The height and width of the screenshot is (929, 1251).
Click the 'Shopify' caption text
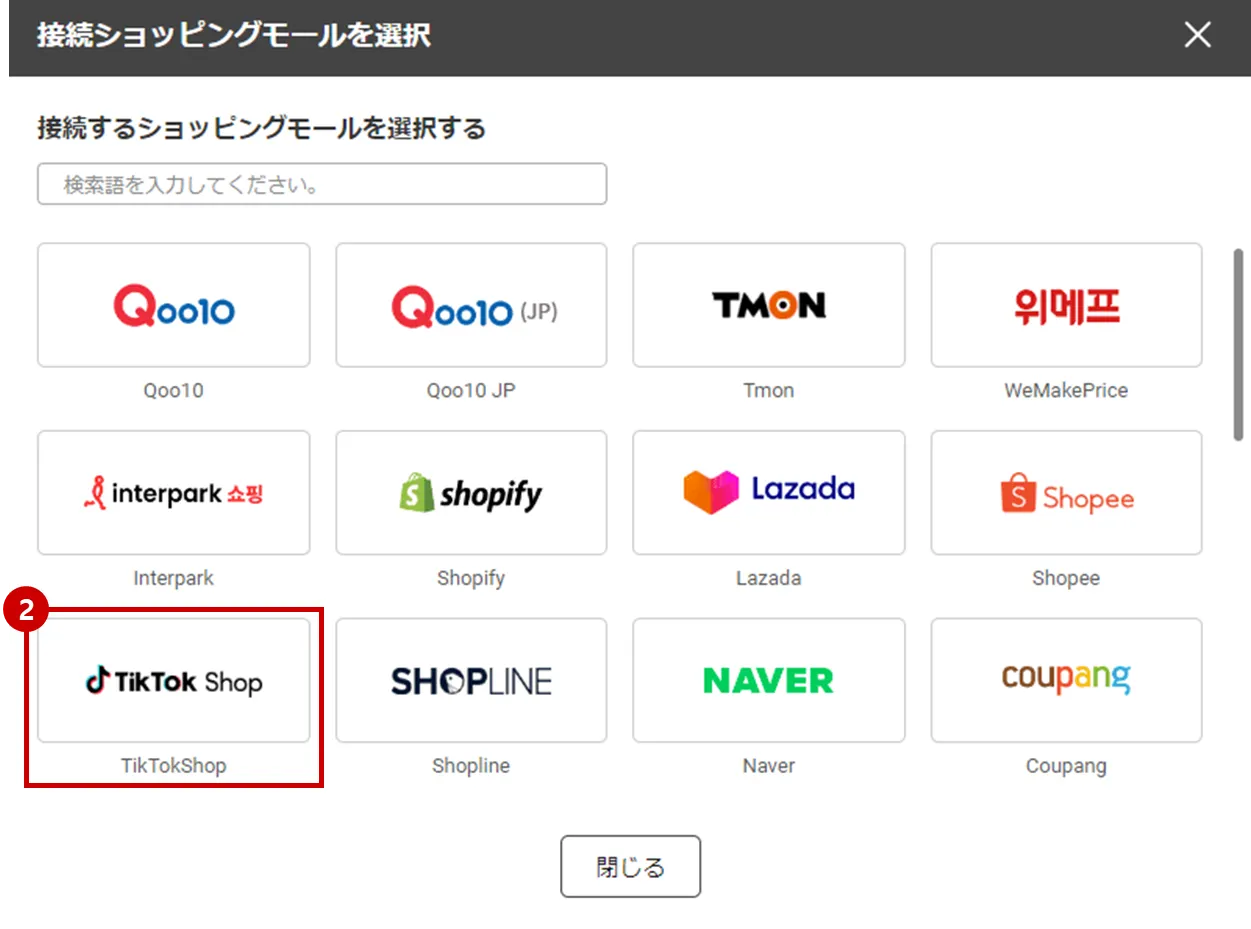tap(471, 578)
